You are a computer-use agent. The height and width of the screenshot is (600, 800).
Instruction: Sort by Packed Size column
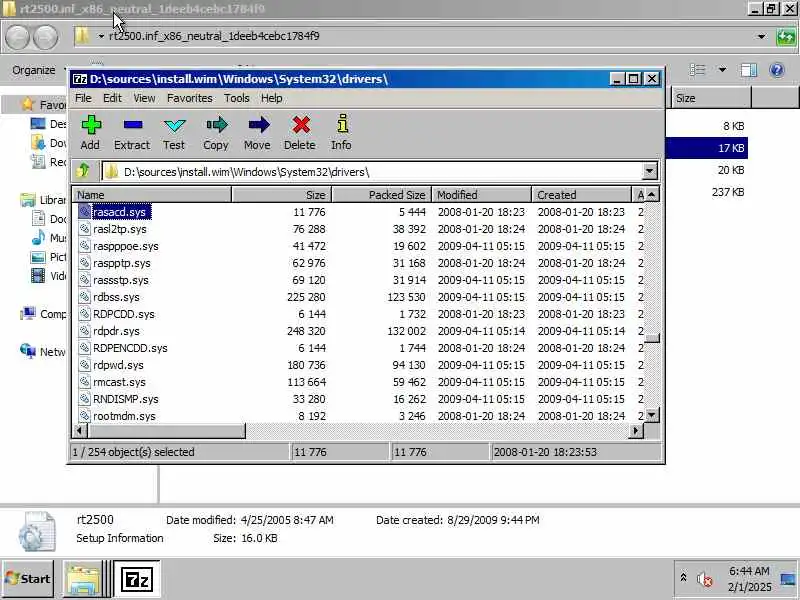click(x=382, y=194)
